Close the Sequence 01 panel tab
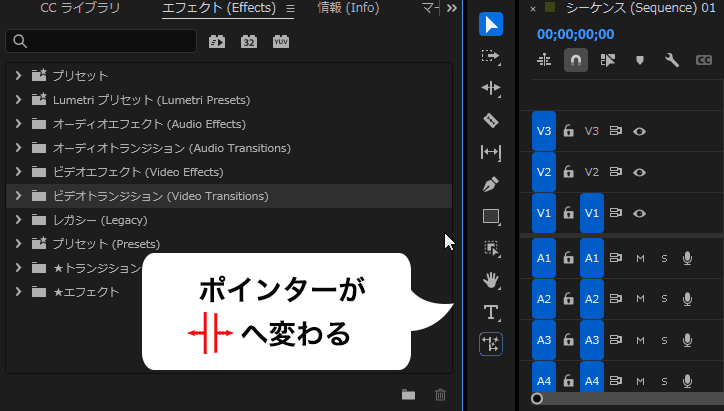Viewport: 724px width, 411px height. click(533, 9)
